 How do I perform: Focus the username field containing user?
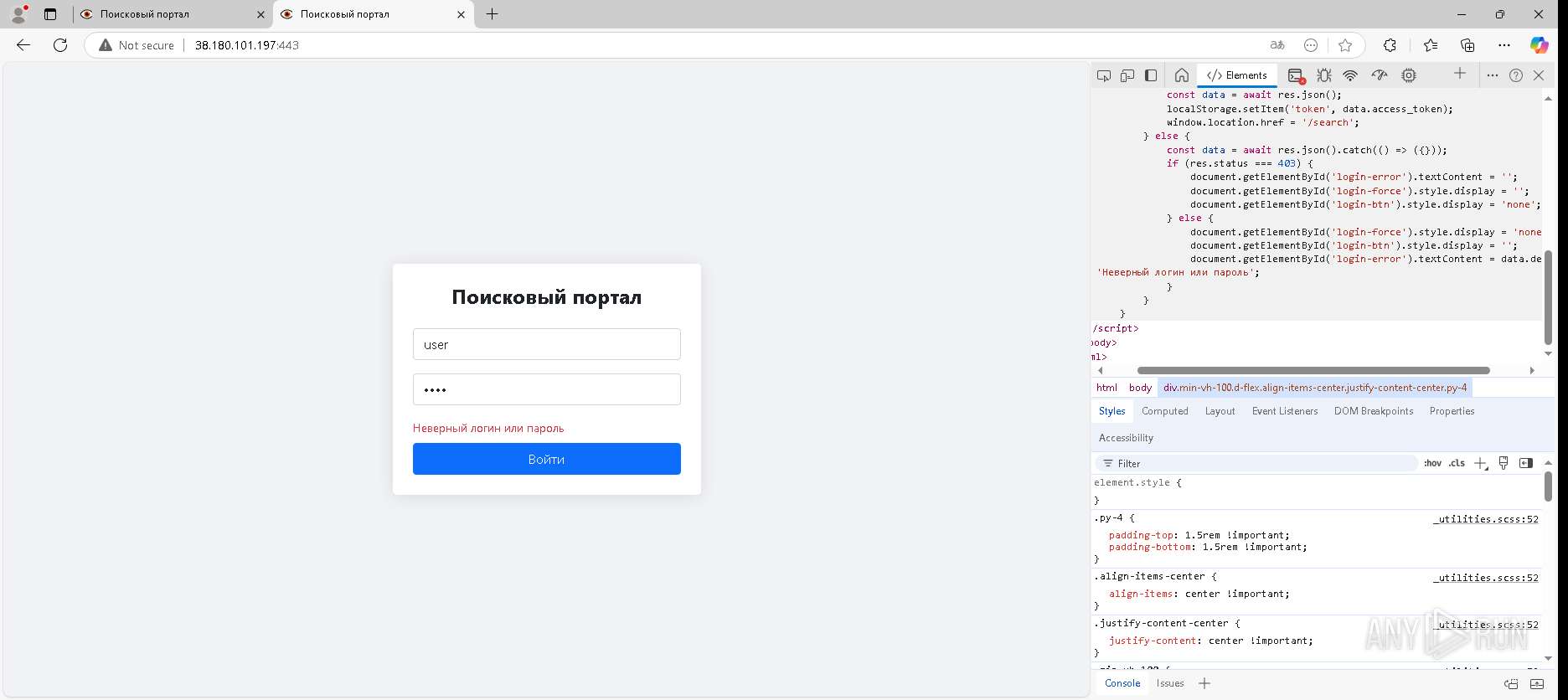point(546,344)
